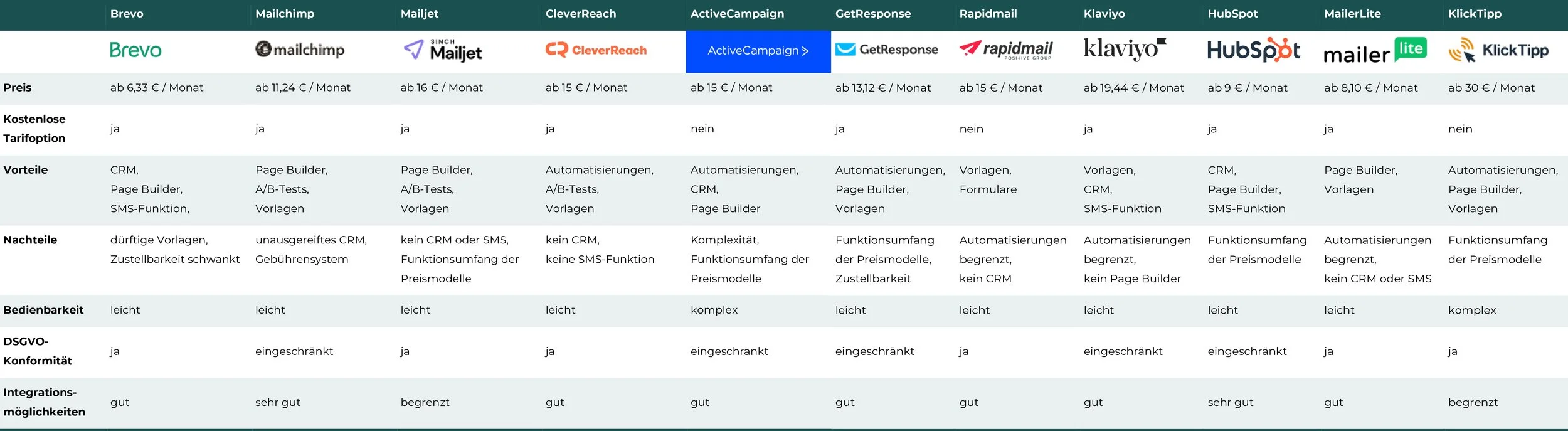Screen dimensions: 1568x431
Task: Click the rapidmail logo
Action: tap(1006, 50)
